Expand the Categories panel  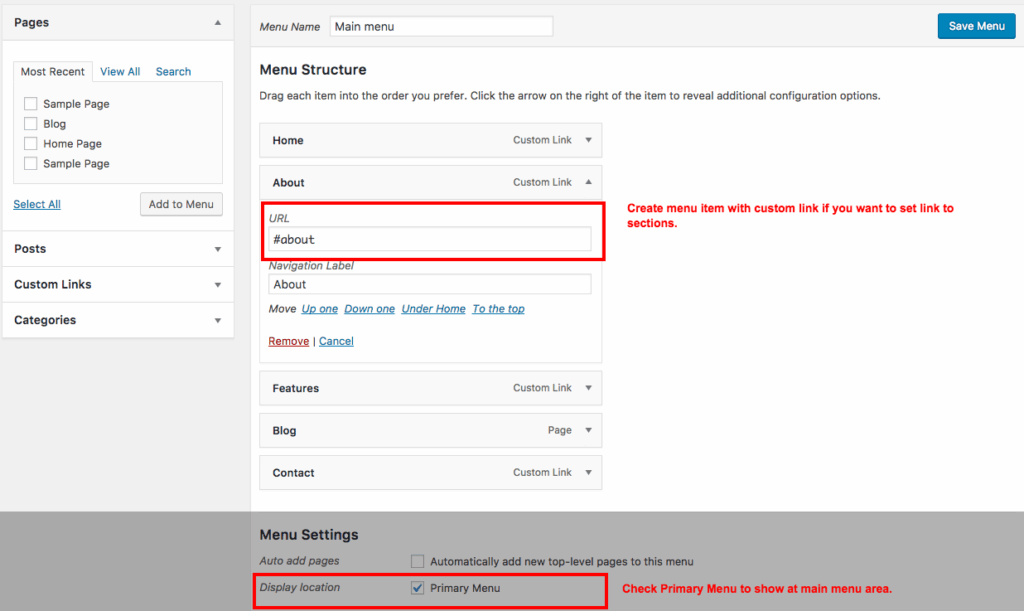coord(118,320)
